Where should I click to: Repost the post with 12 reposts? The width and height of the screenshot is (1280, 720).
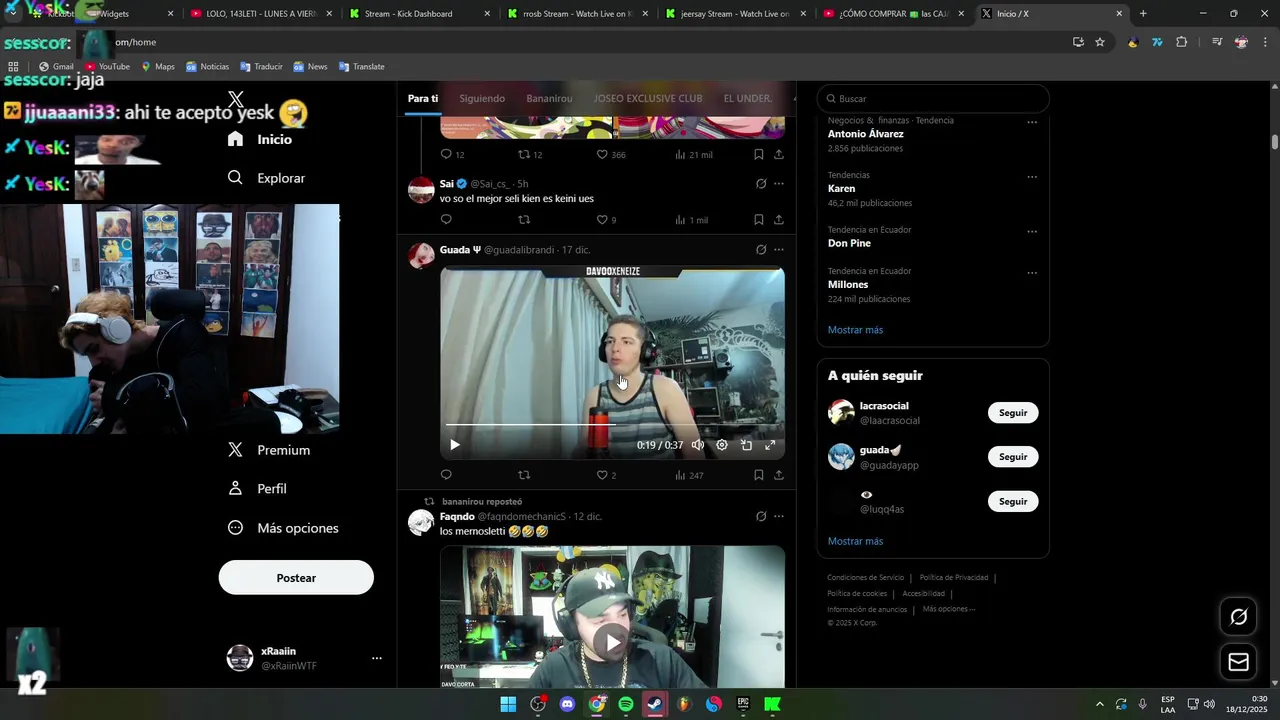(x=530, y=155)
